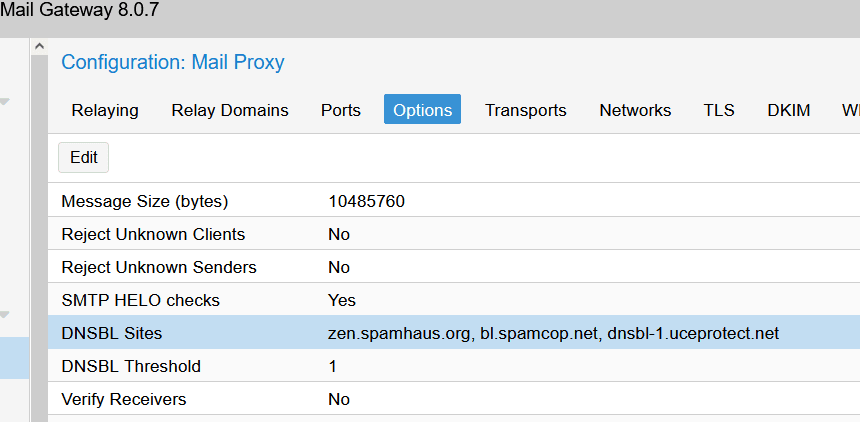Viewport: 860px width, 422px height.
Task: Click the highlighted item in left sidebar
Action: pyautogui.click(x=14, y=358)
